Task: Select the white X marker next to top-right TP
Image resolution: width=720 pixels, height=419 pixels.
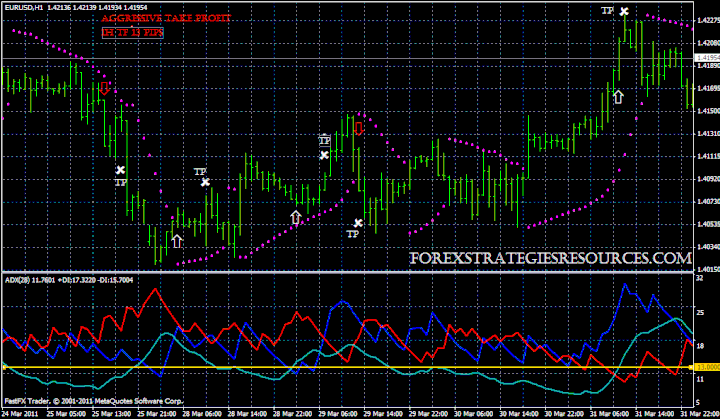Action: 624,11
